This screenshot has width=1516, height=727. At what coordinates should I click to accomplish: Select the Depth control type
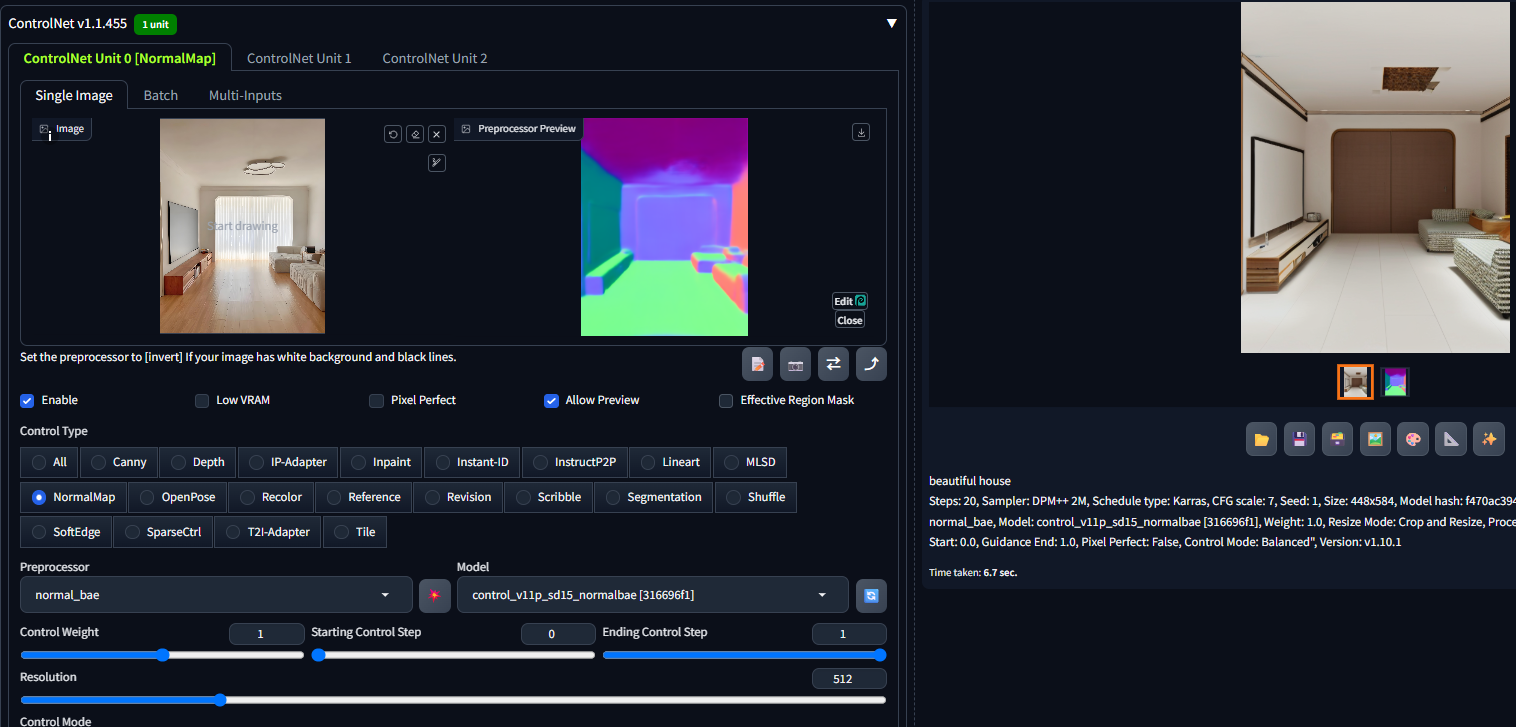coord(197,462)
